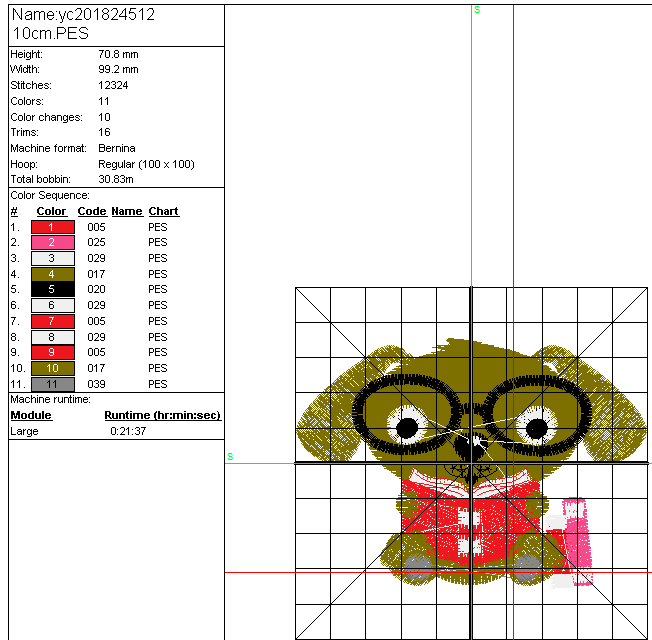This screenshot has width=652, height=640.
Task: Click the runtime value '0:21:37'
Action: [x=128, y=431]
